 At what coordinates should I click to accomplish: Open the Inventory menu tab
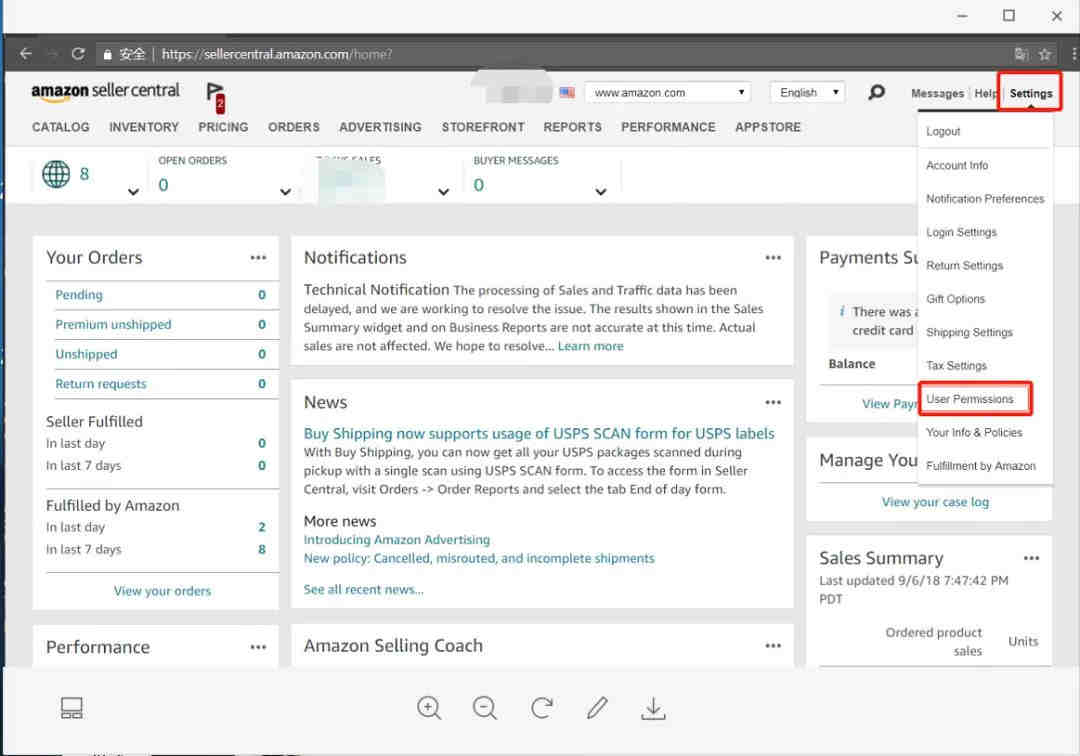144,127
